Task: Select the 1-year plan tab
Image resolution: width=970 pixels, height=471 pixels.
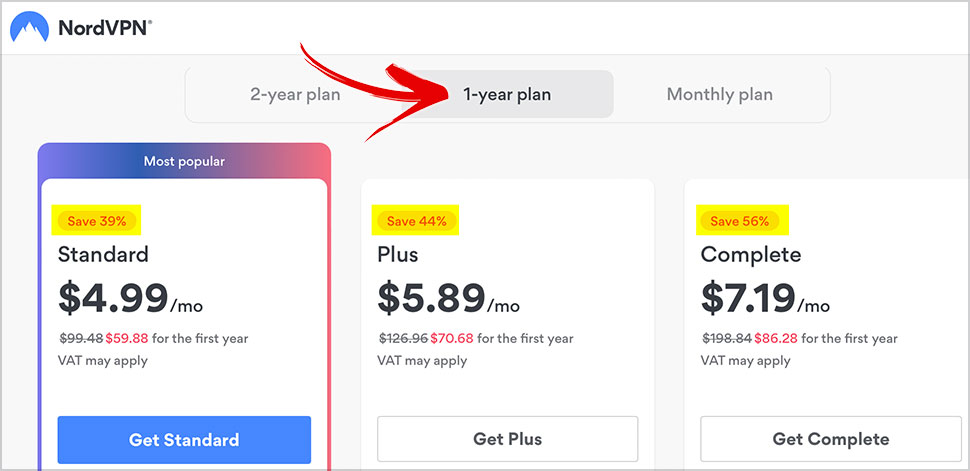Action: click(507, 95)
